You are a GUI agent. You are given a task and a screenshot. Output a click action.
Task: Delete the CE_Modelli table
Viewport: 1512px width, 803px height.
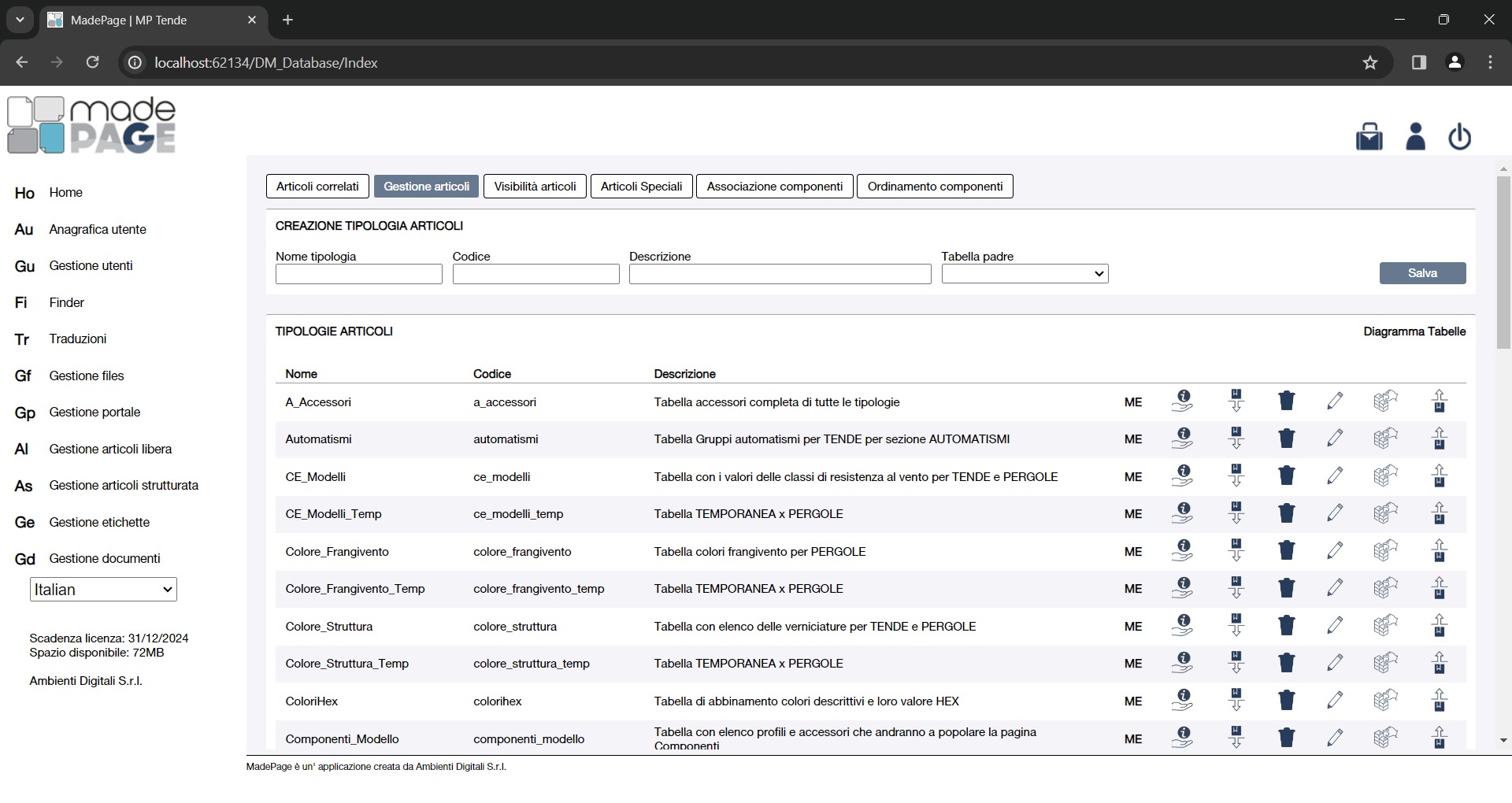tap(1287, 476)
